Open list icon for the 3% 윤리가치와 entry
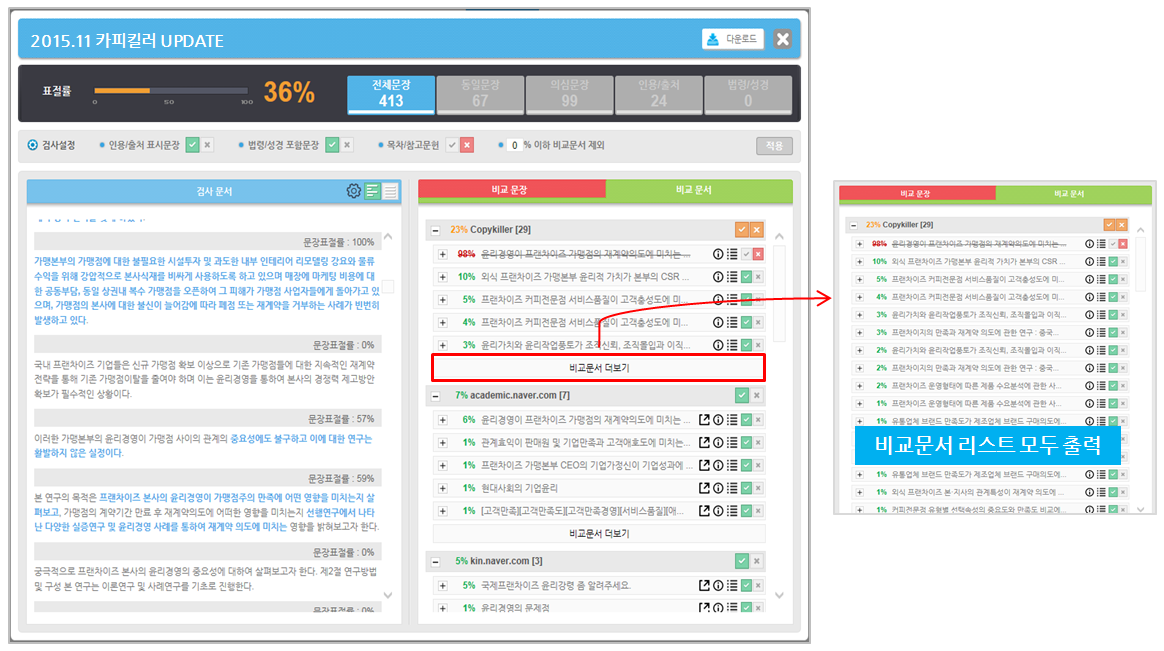The image size is (1164, 651). [x=732, y=345]
